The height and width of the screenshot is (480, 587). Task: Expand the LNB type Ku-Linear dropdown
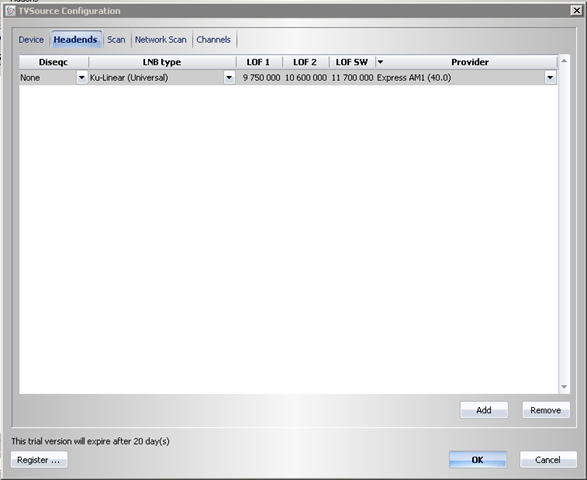click(x=229, y=78)
